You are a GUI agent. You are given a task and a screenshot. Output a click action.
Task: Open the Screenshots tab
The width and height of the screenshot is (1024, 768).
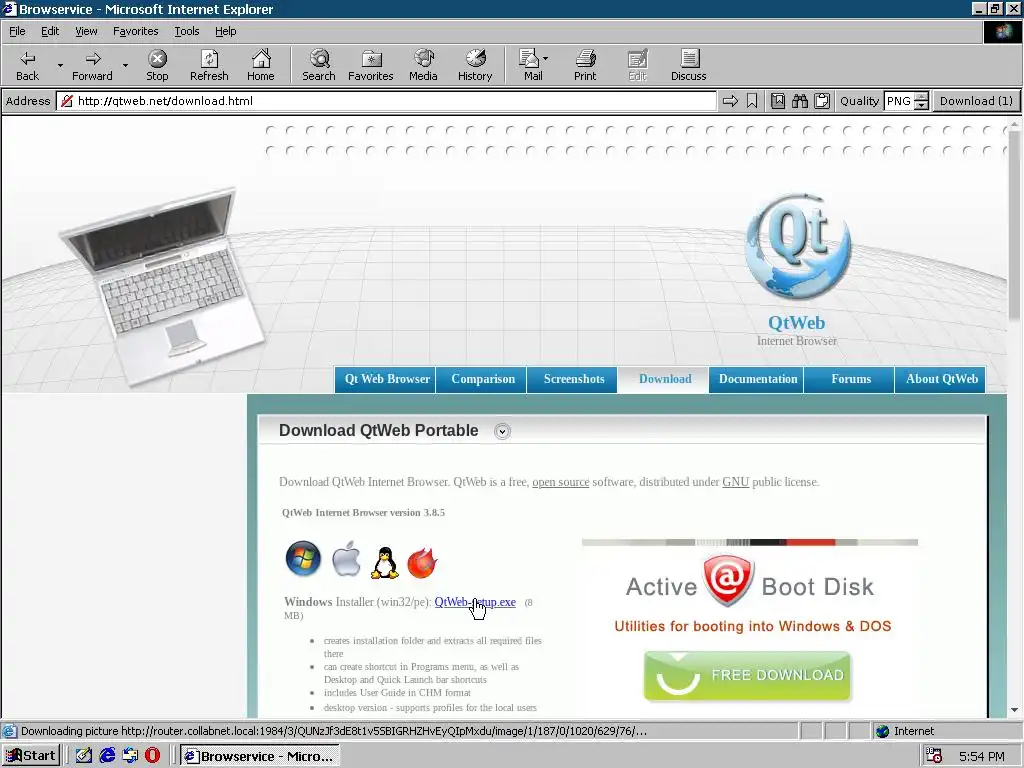pyautogui.click(x=573, y=379)
